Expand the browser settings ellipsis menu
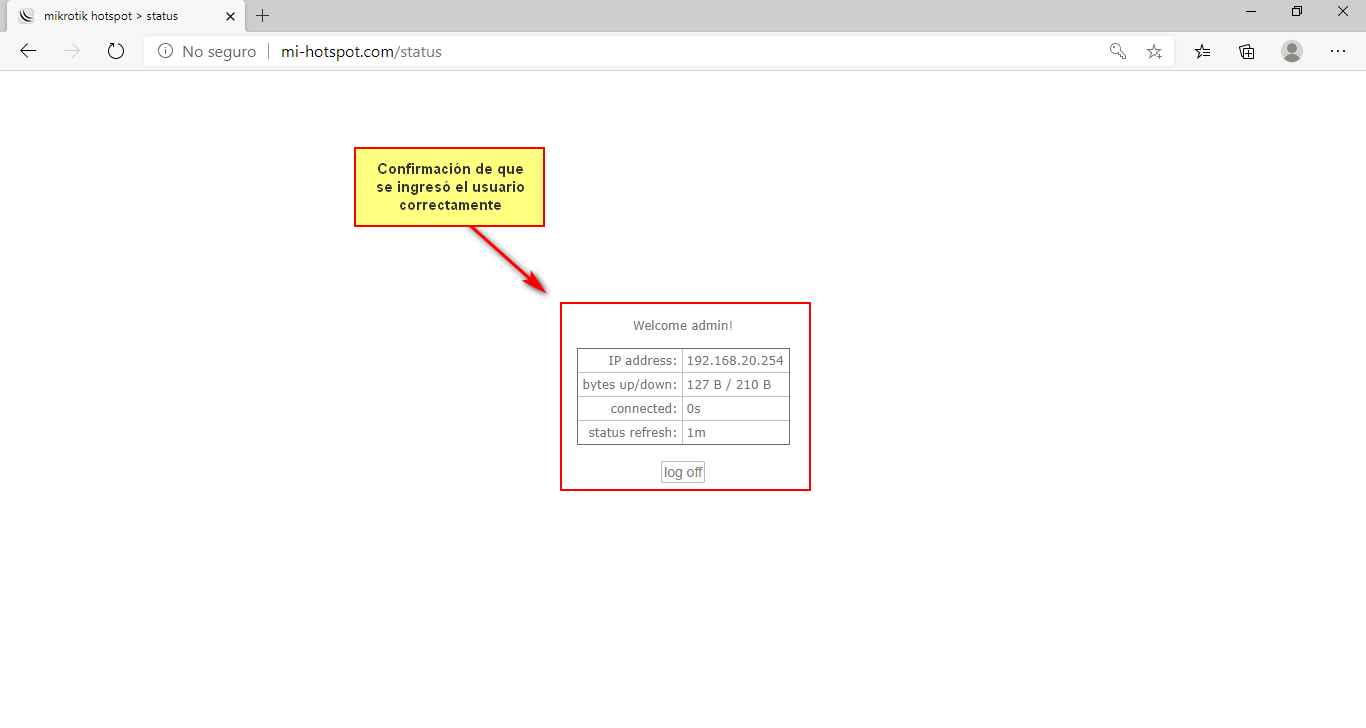The image size is (1366, 728). 1338,51
